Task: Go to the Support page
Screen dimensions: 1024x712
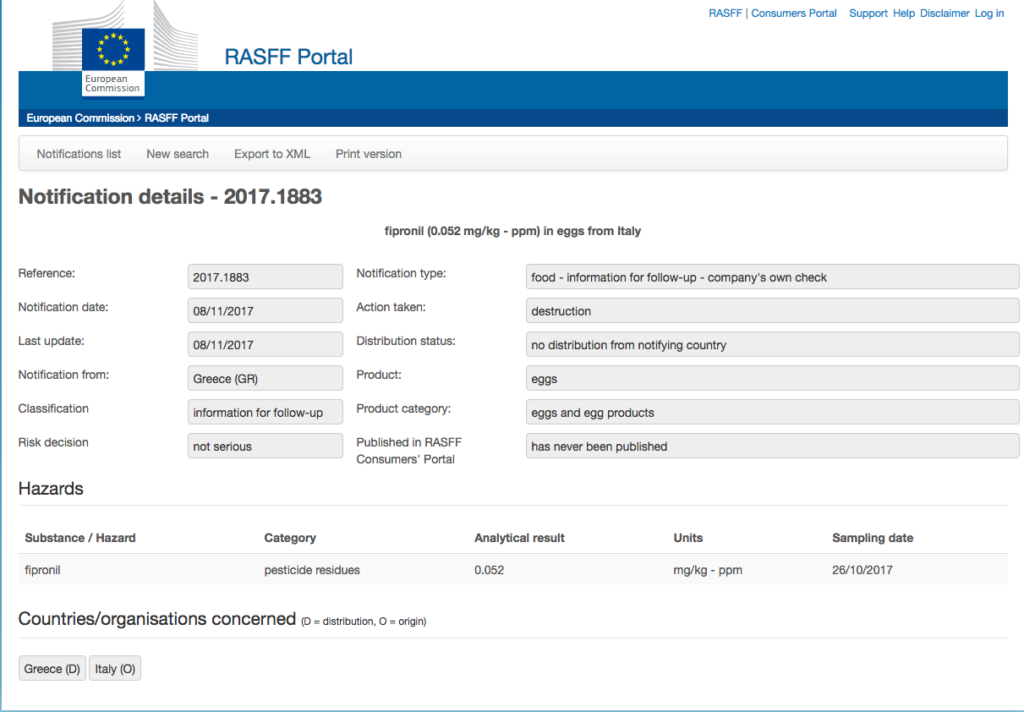Action: tap(868, 13)
